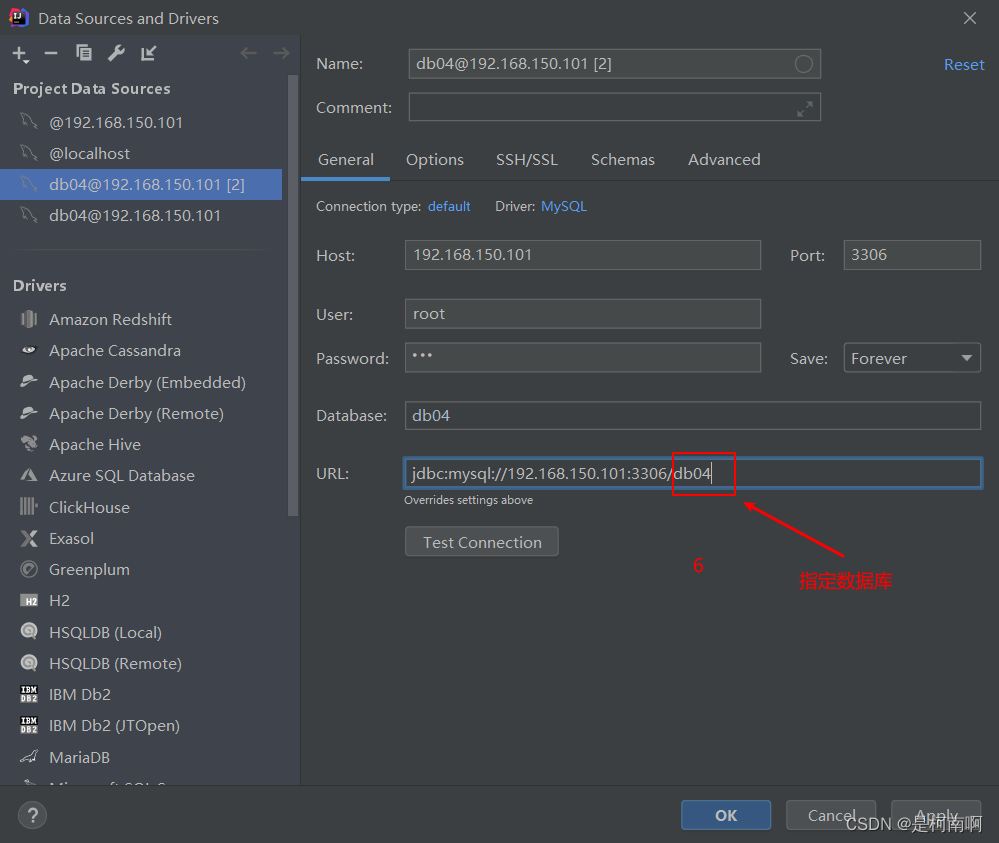Open the Schemas tab

point(622,159)
